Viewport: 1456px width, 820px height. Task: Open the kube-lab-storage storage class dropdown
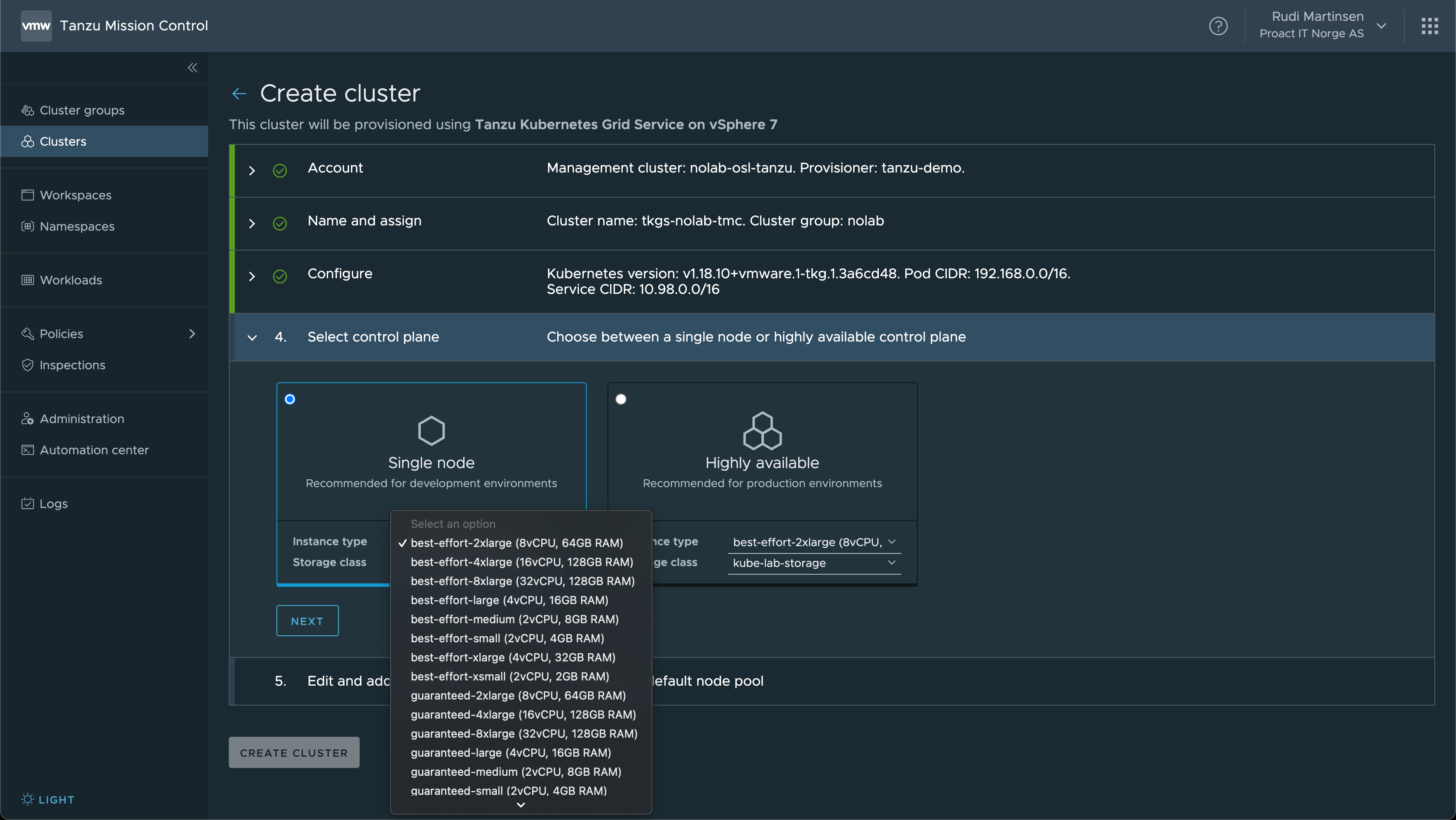tap(814, 563)
